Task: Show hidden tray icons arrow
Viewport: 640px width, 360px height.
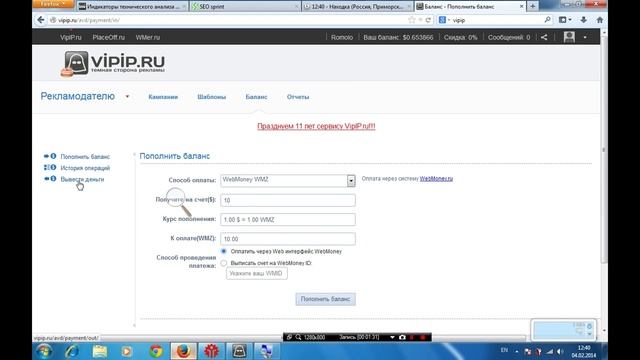Action: point(517,351)
